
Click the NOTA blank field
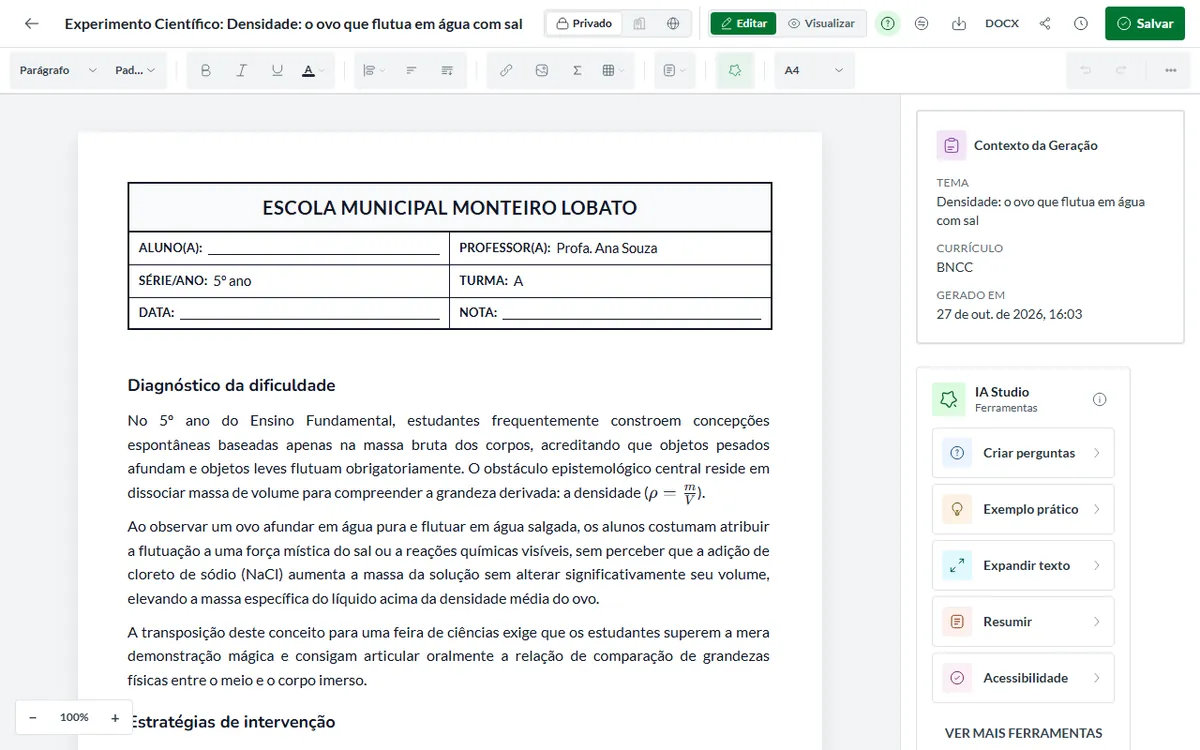[631, 313]
